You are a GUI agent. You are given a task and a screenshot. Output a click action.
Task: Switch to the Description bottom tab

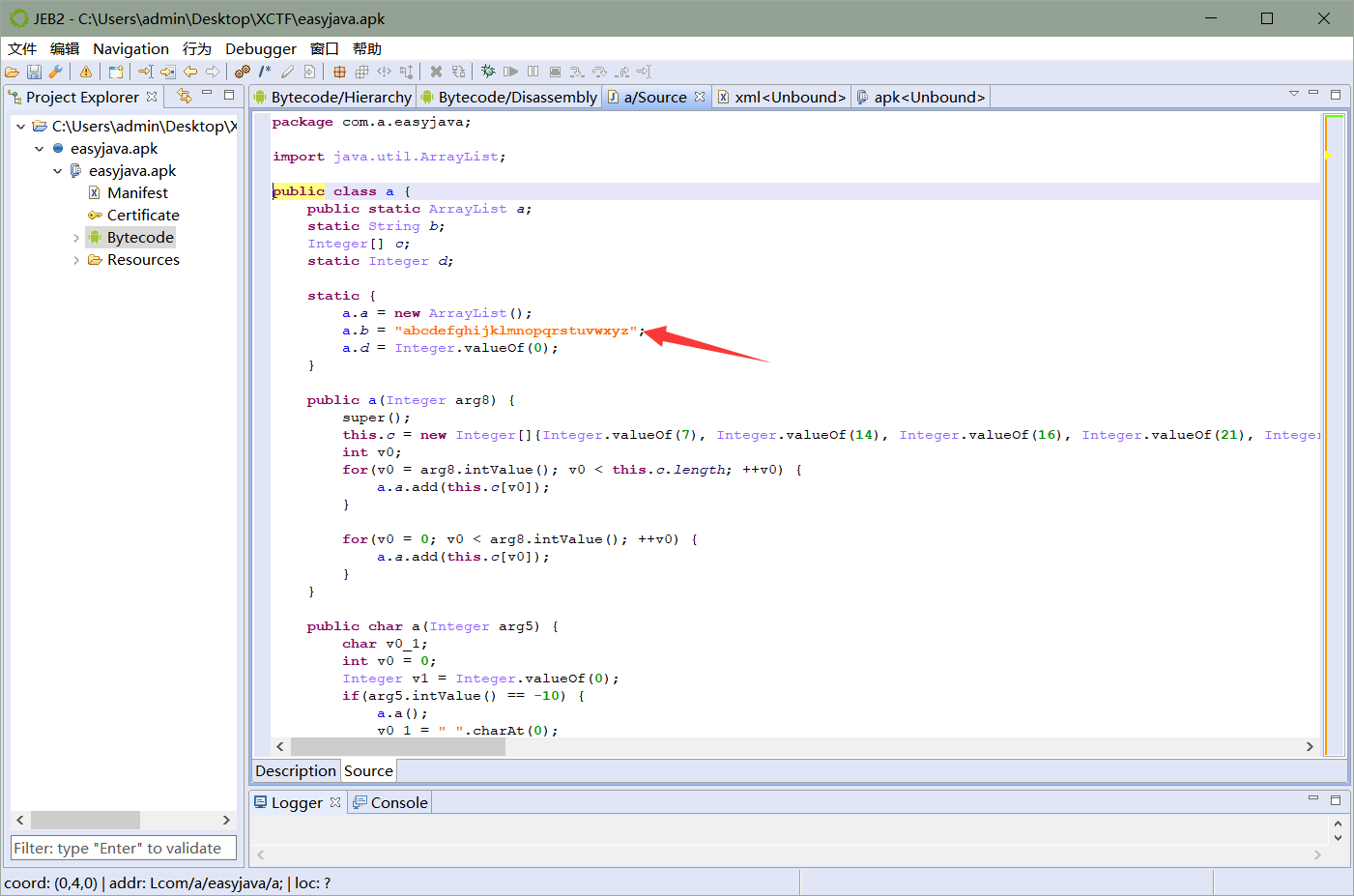[x=296, y=770]
